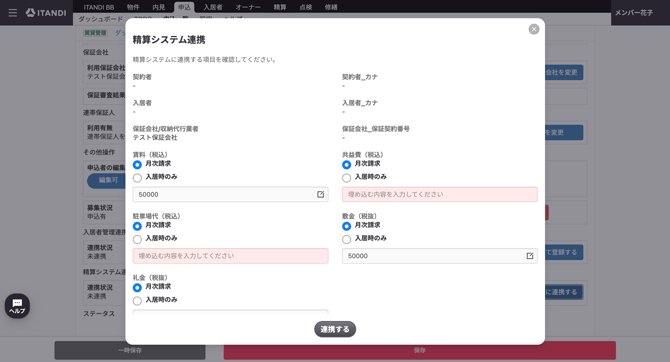The width and height of the screenshot is (670, 362).
Task: Click the edit icon in 賃料 field
Action: click(x=320, y=194)
